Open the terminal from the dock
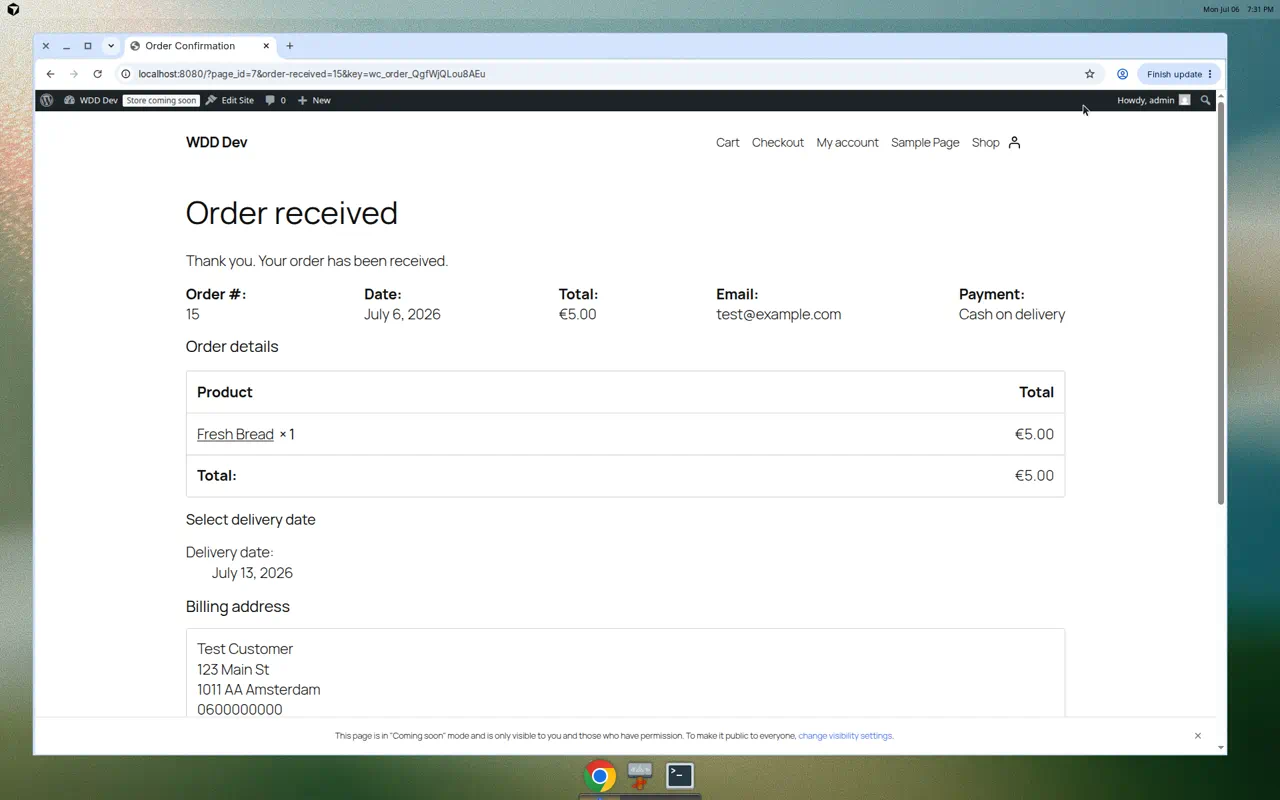 click(680, 775)
